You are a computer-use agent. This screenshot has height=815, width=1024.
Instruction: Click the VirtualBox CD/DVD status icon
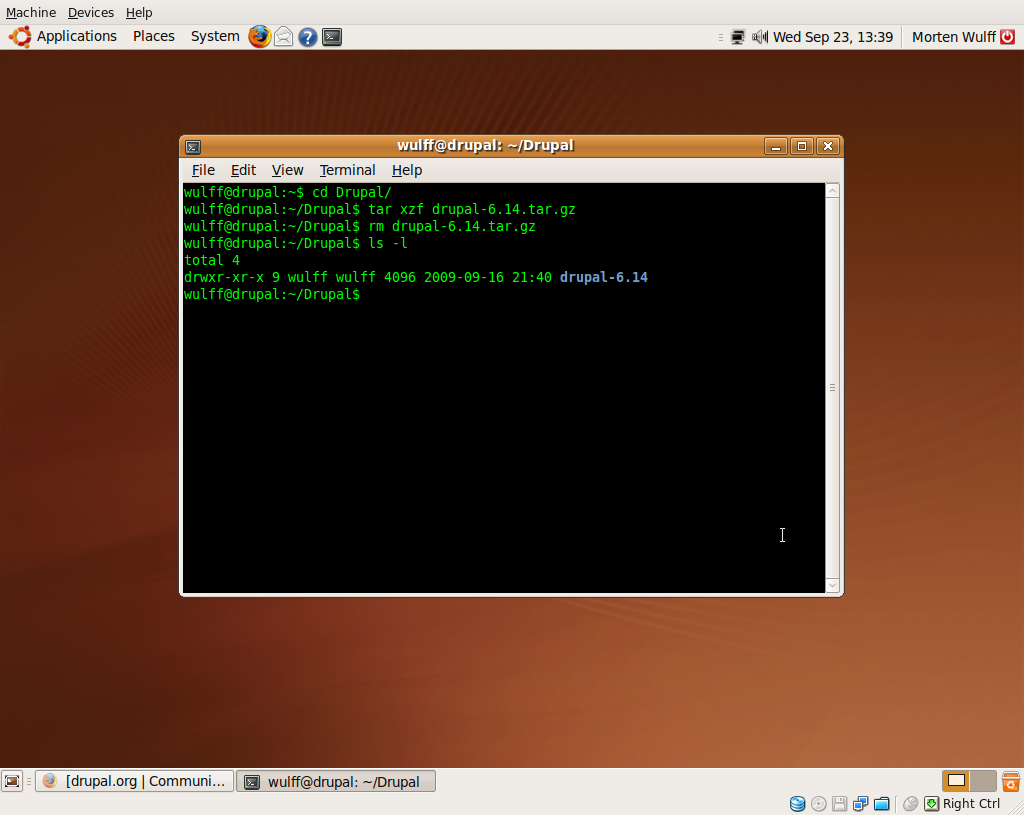pos(819,804)
